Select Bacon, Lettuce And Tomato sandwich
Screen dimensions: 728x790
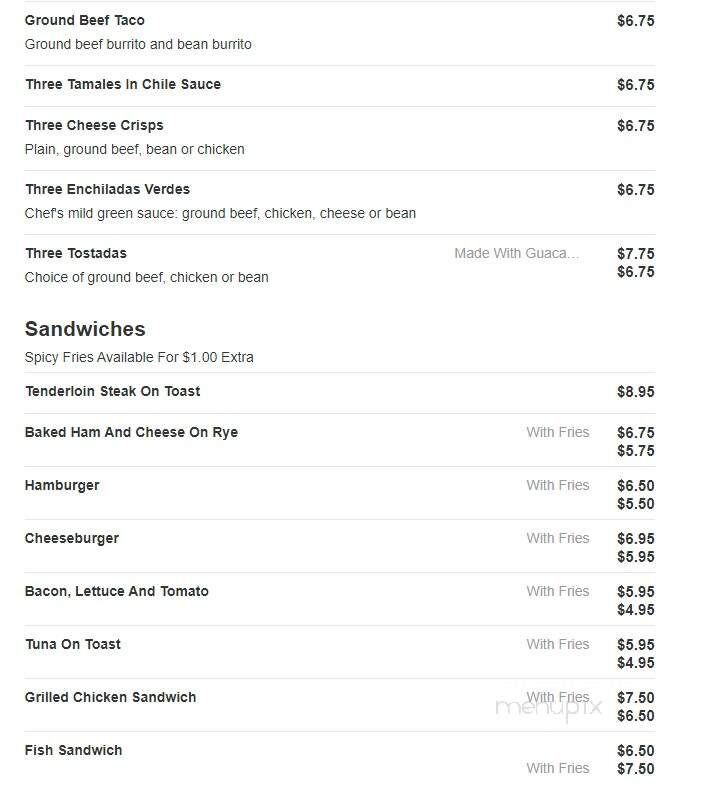(117, 591)
